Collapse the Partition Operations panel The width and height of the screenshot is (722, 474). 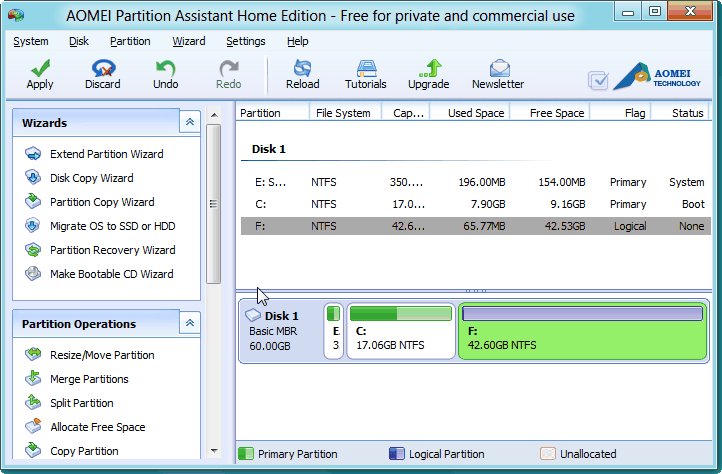click(190, 323)
